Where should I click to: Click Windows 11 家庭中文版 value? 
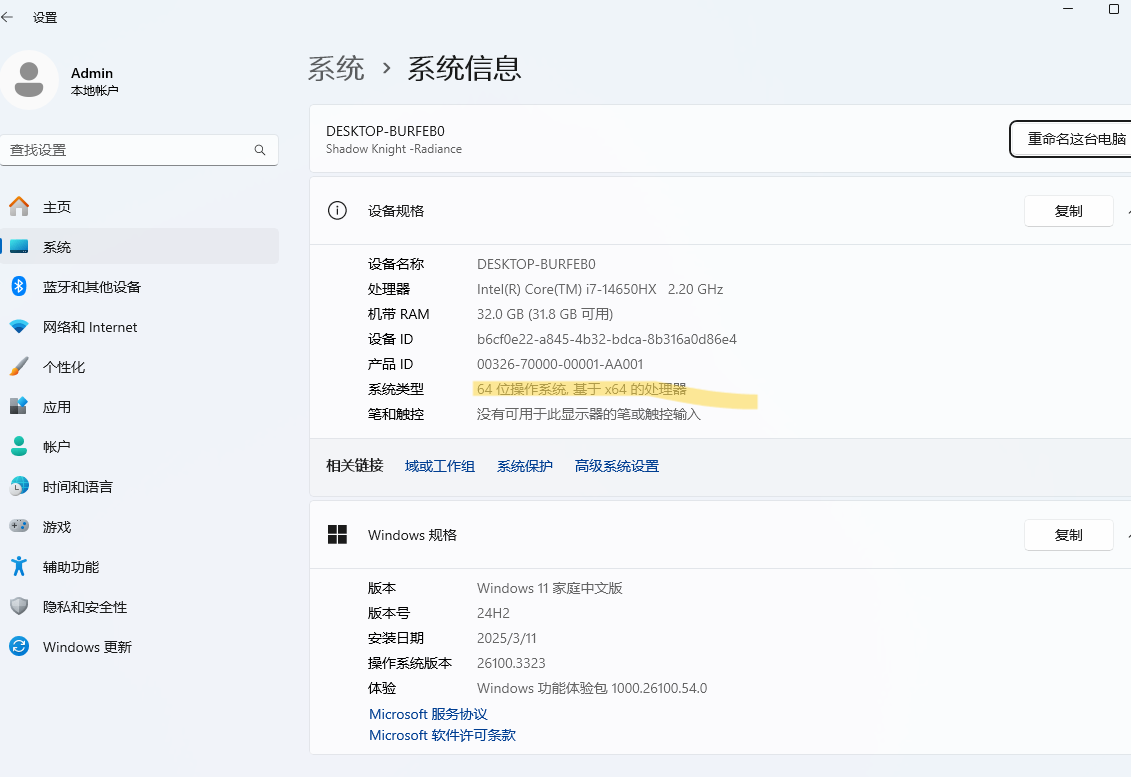[x=550, y=588]
